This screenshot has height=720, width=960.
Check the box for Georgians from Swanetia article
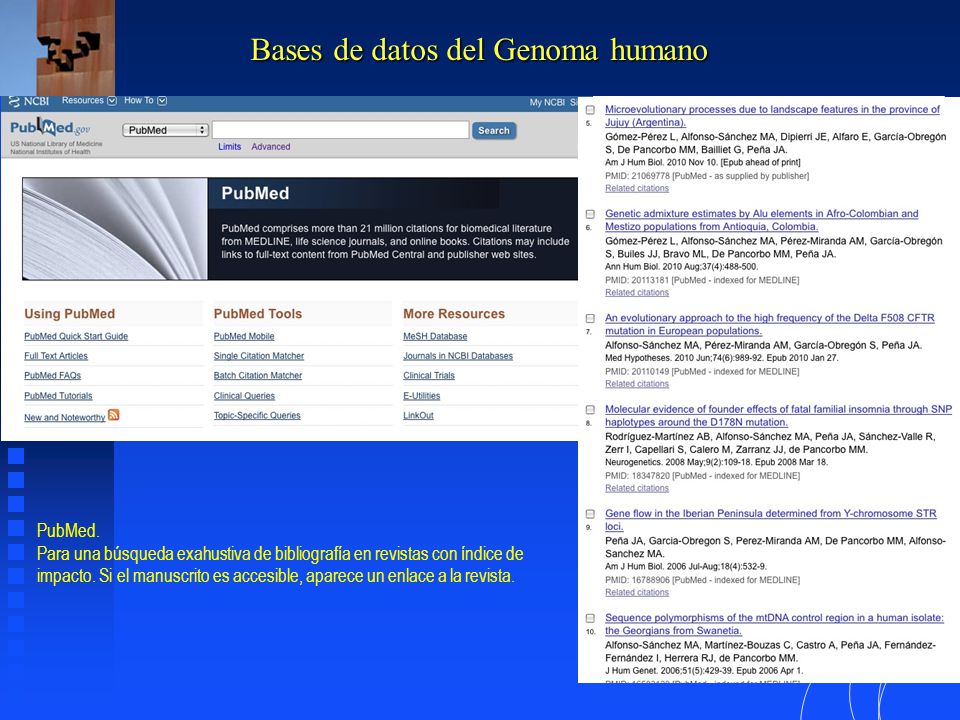pos(590,618)
